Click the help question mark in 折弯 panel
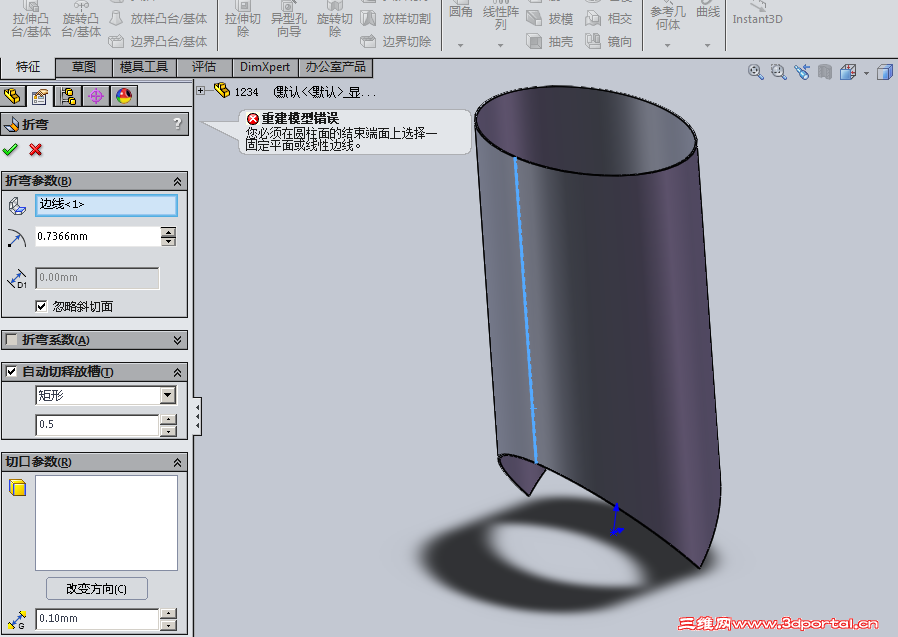This screenshot has height=637, width=898. [178, 124]
